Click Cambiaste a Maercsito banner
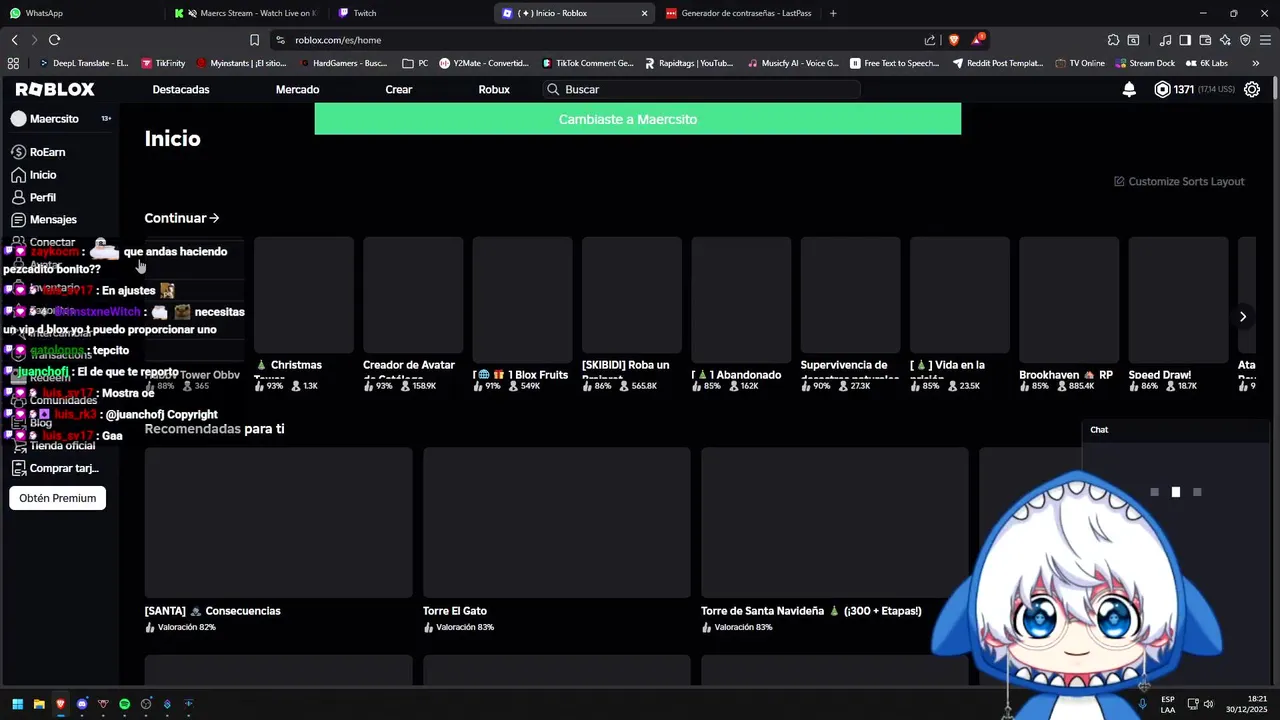 tap(638, 119)
